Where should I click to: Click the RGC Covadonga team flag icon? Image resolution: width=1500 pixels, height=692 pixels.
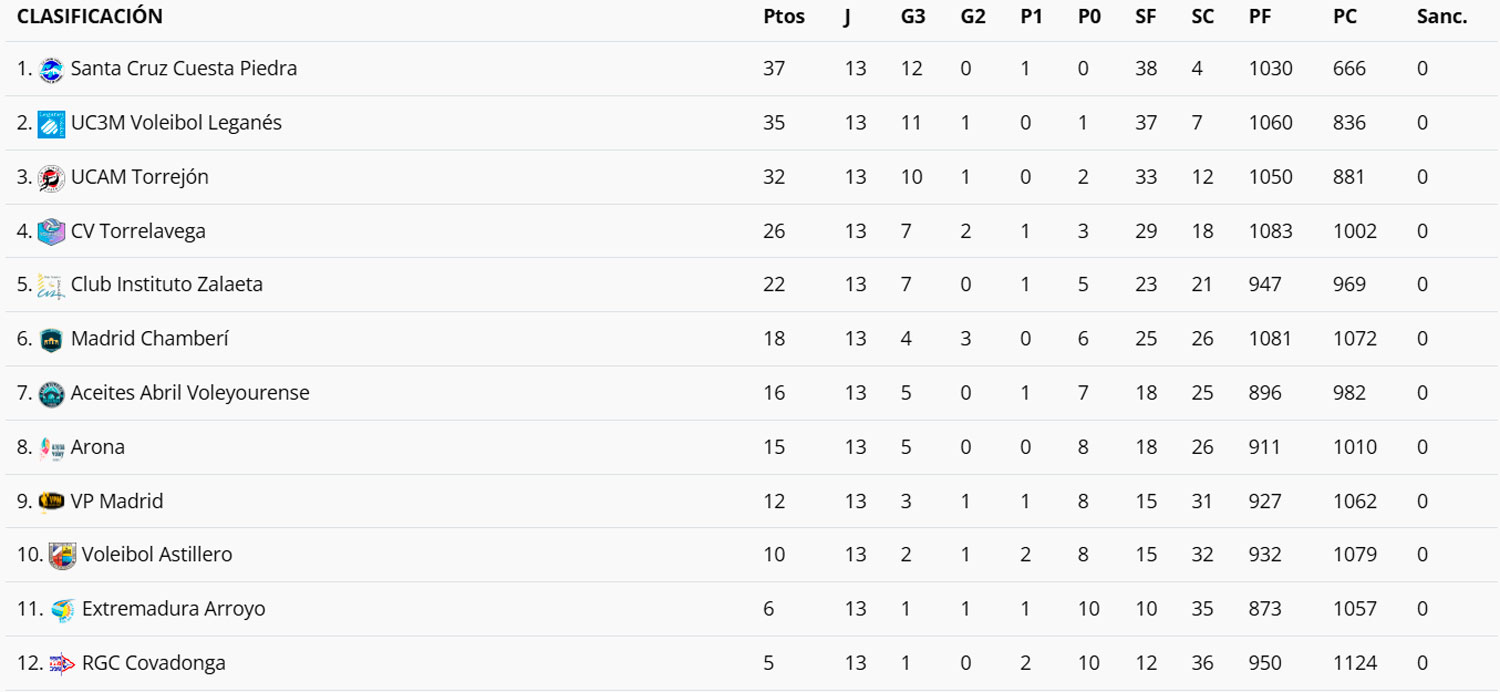[x=62, y=663]
